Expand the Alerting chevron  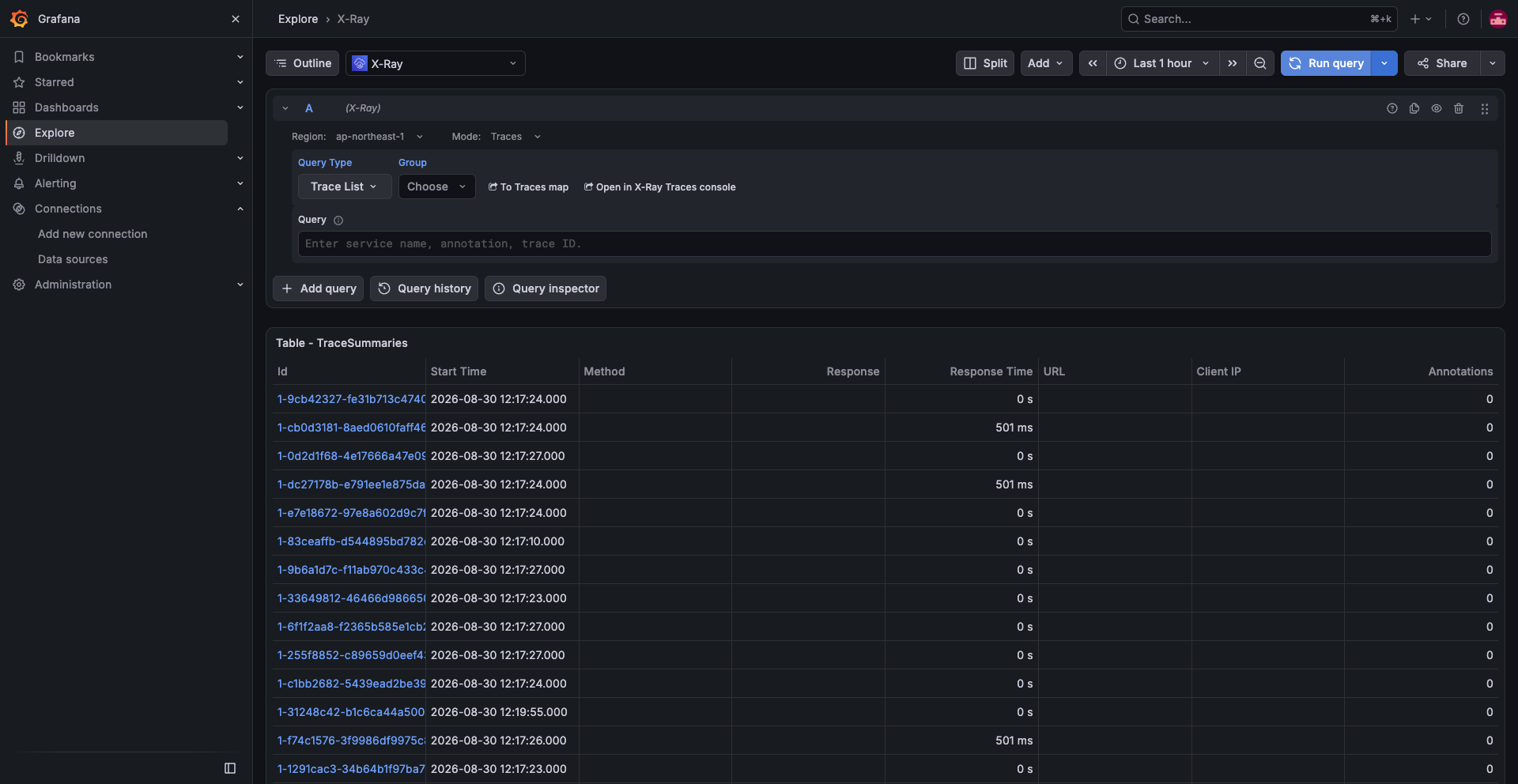[x=240, y=183]
